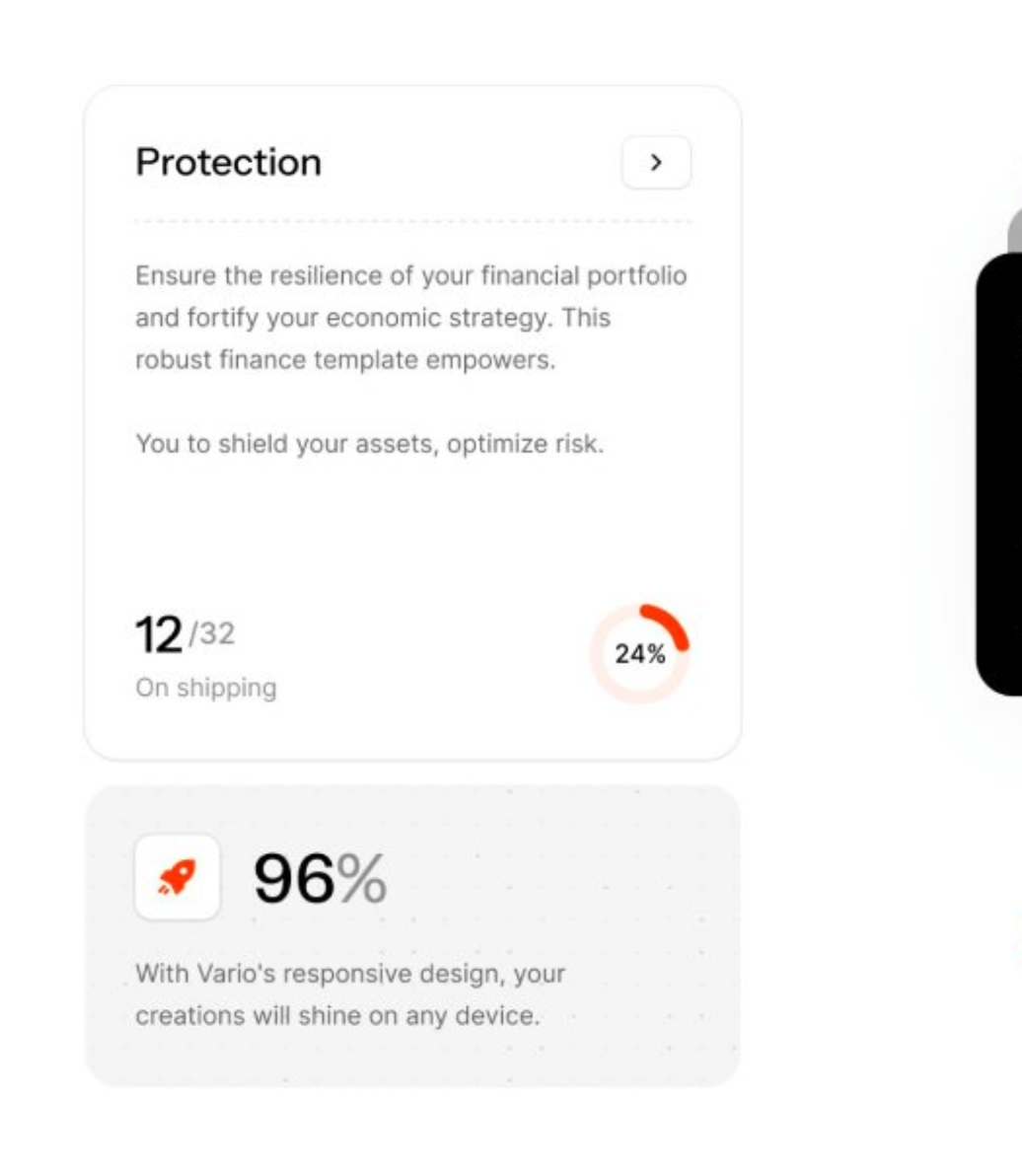Screen dimensions: 1022x1176
Task: Click the dashed divider under Protection heading
Action: point(412,221)
